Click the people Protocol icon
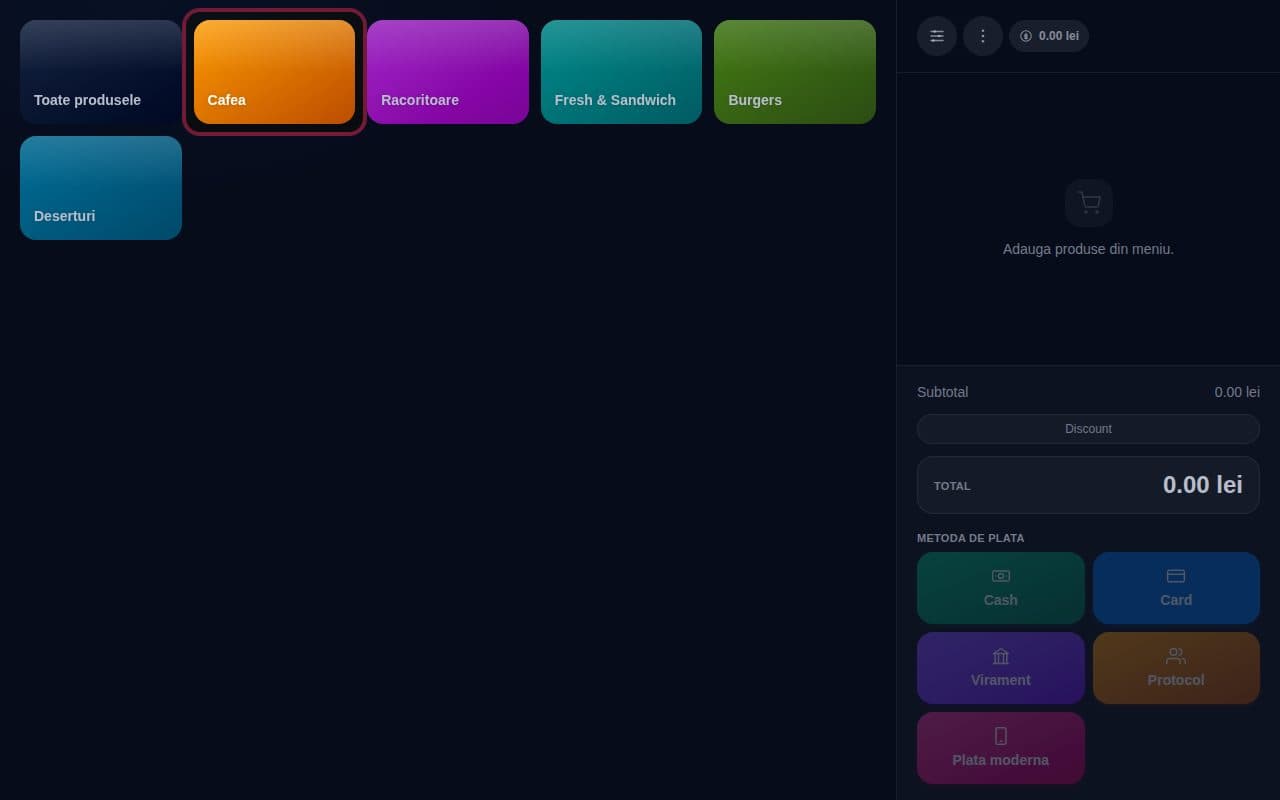The image size is (1280, 800). coord(1176,656)
